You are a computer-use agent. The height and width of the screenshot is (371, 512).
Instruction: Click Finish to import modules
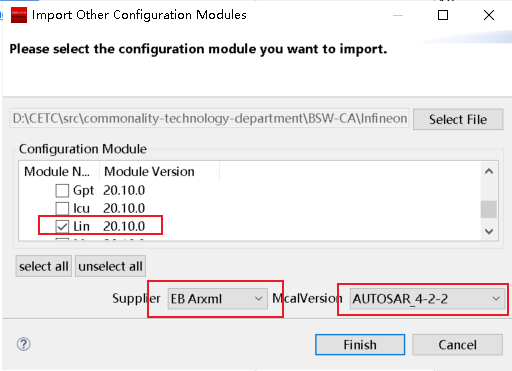[x=360, y=345]
